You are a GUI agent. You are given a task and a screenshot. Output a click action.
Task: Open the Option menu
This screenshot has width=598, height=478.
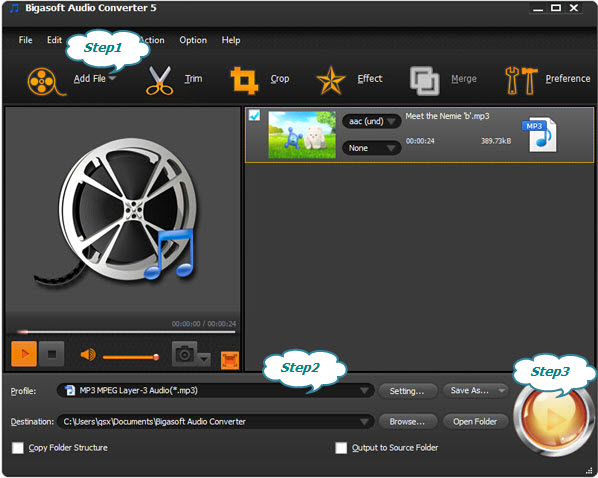[x=193, y=40]
